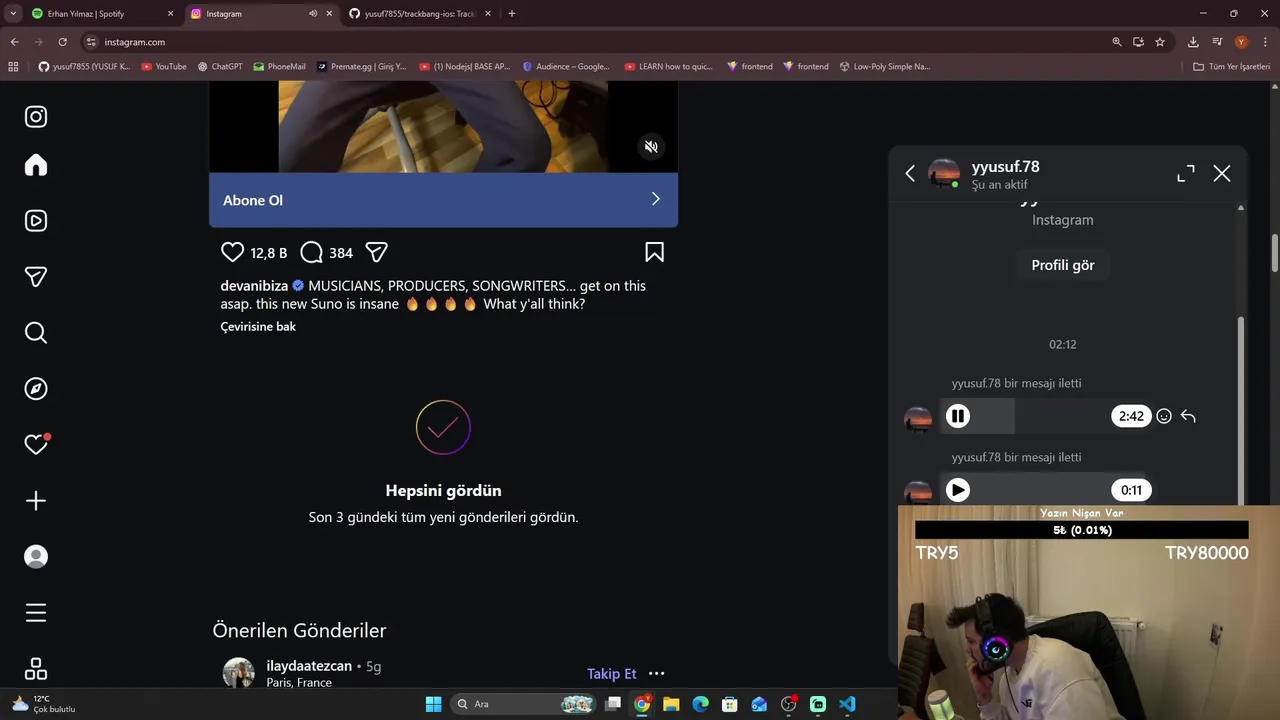
Task: Unmute the video with speaker icon
Action: [651, 147]
